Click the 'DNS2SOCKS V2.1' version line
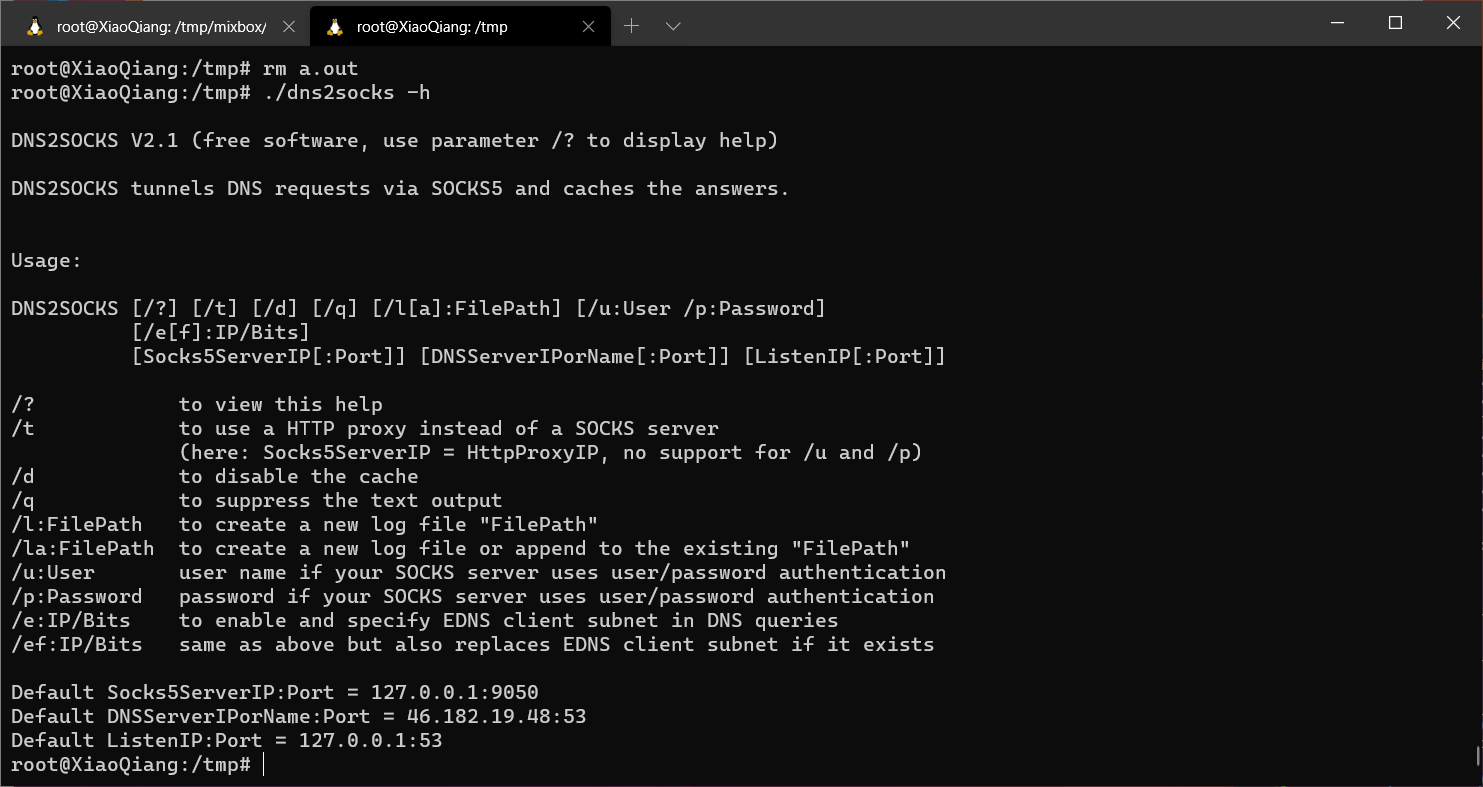 94,141
